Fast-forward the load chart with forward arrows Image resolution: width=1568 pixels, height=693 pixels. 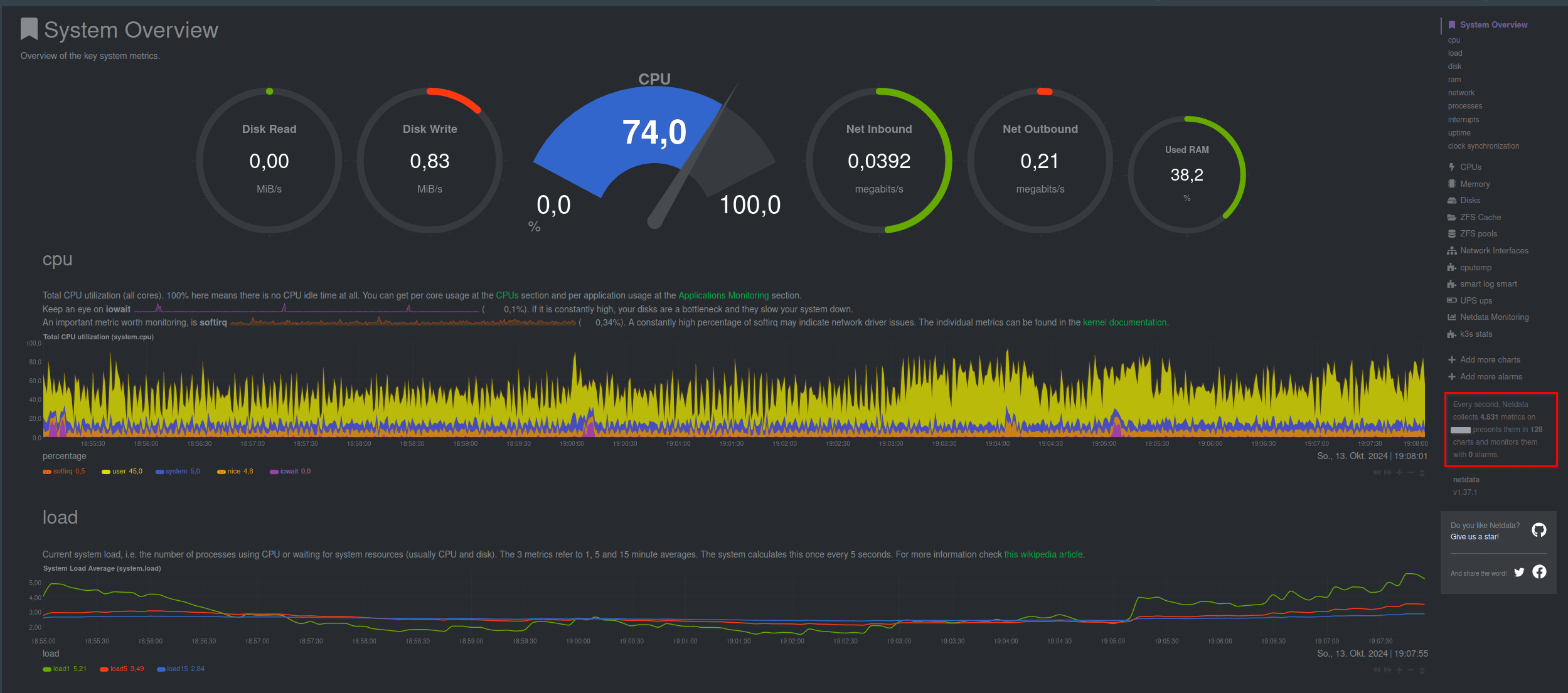click(x=1387, y=670)
